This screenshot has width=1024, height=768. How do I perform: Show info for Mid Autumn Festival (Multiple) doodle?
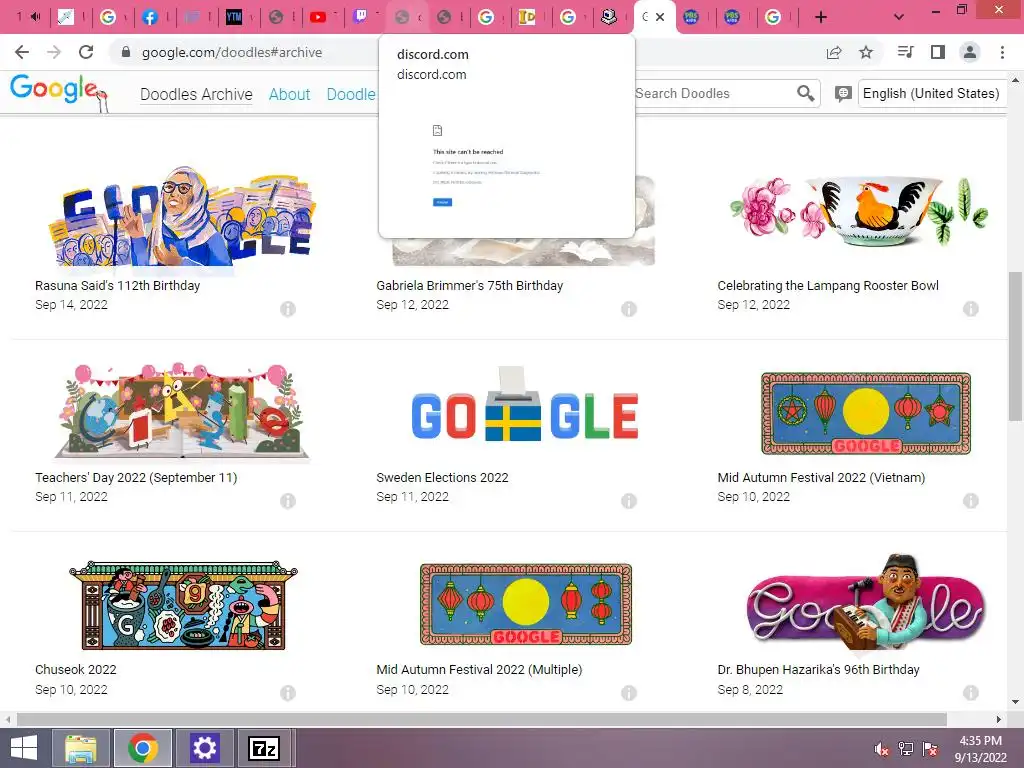629,693
